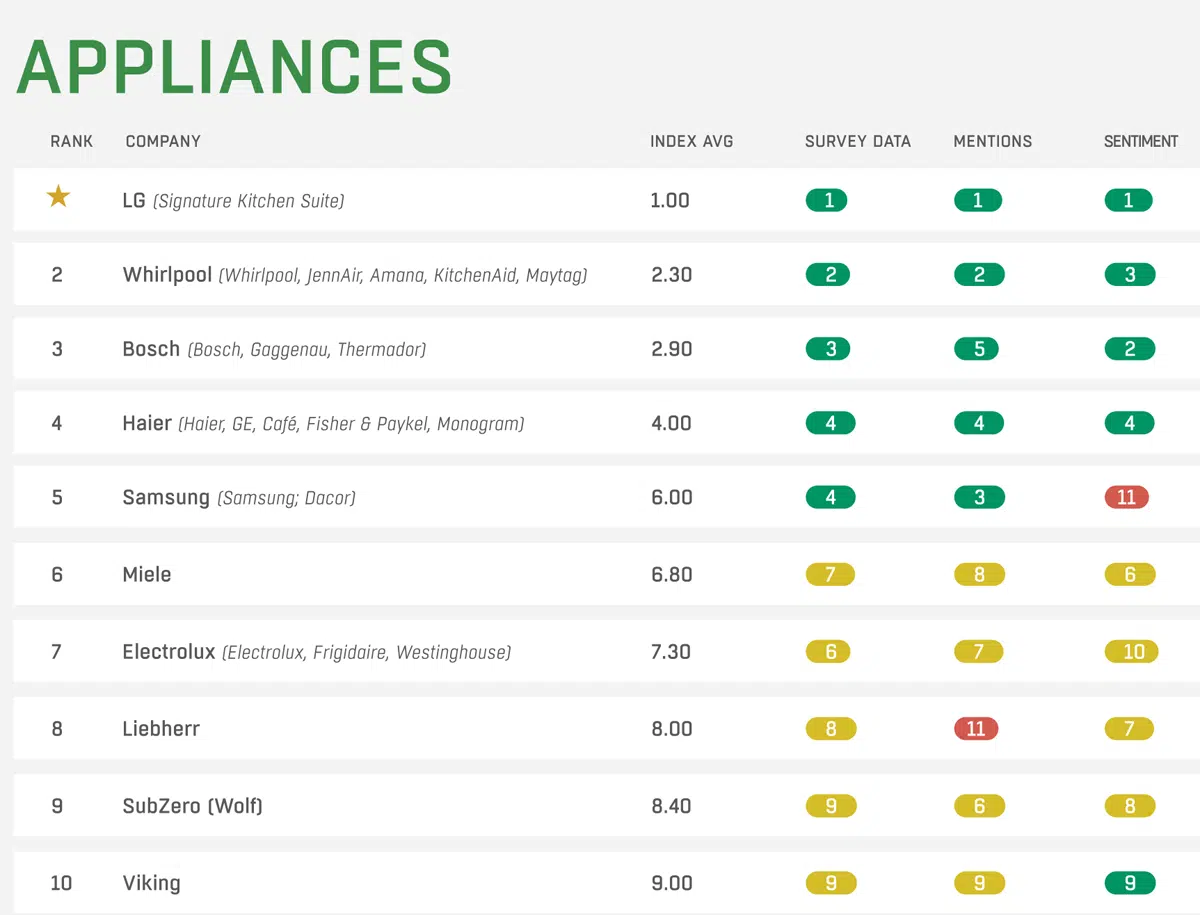Select the RANK column header
Screen dimensions: 1200x915
[x=72, y=141]
